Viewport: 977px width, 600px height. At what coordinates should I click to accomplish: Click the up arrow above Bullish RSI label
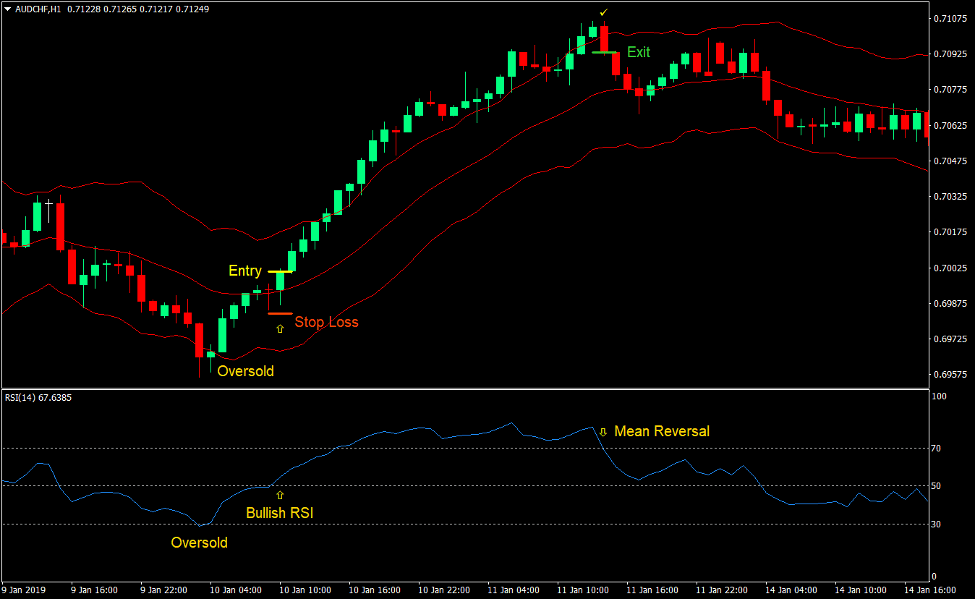(280, 495)
